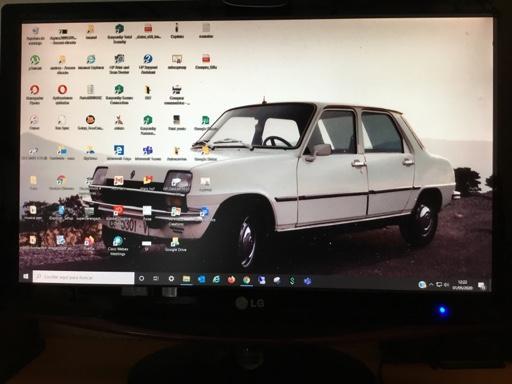Expand the hidden system tray icons

(431, 284)
